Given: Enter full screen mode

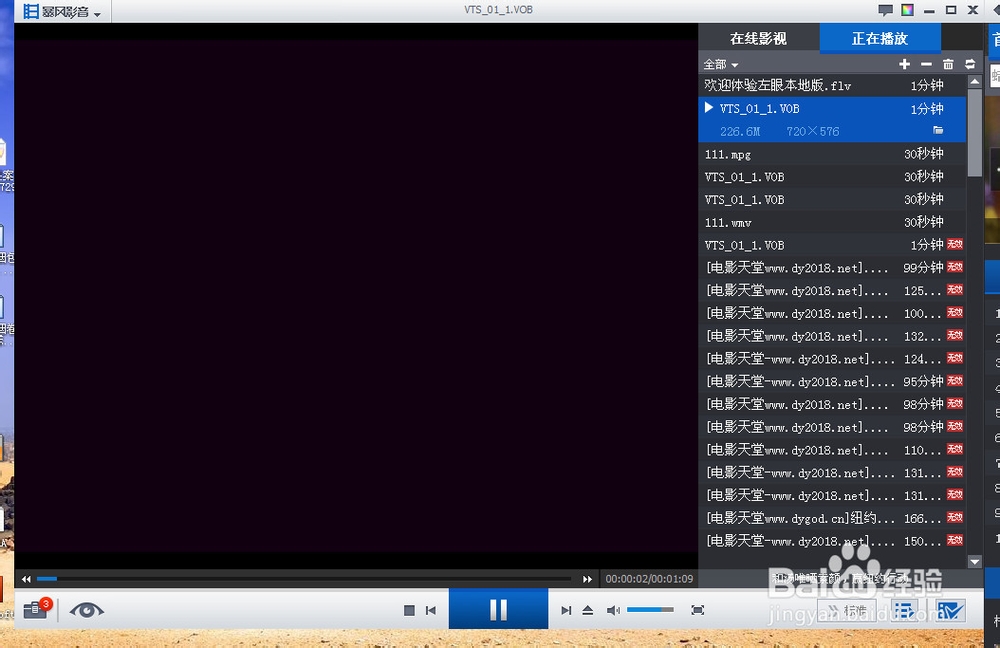Looking at the screenshot, I should tap(698, 610).
